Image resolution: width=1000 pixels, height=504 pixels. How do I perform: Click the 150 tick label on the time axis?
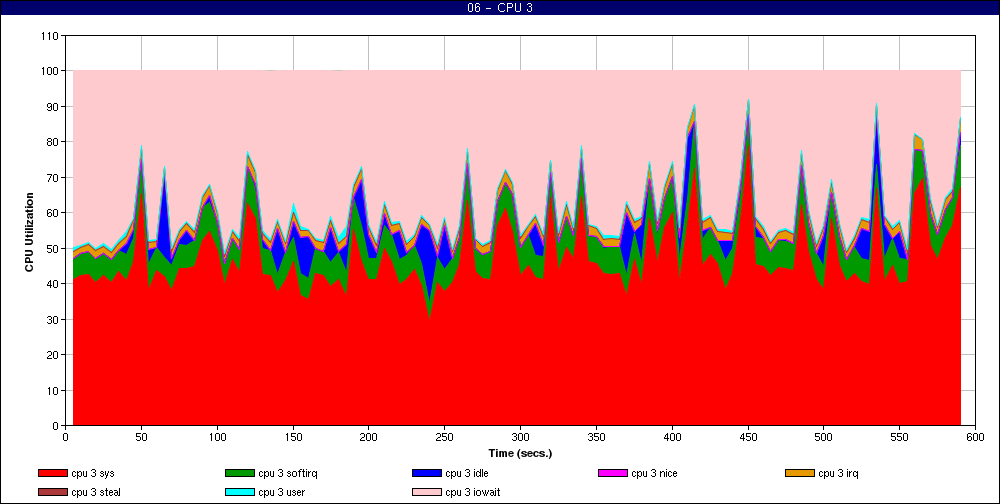(293, 438)
